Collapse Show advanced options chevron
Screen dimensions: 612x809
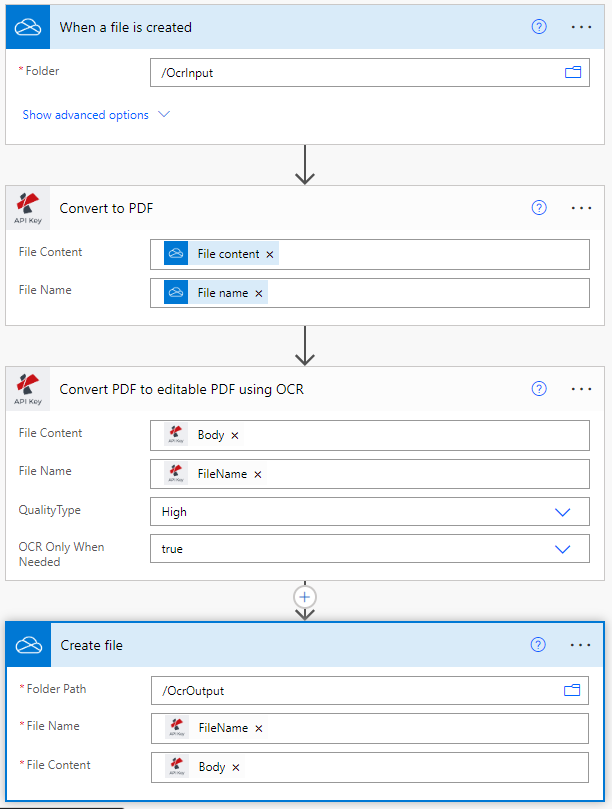[x=164, y=115]
